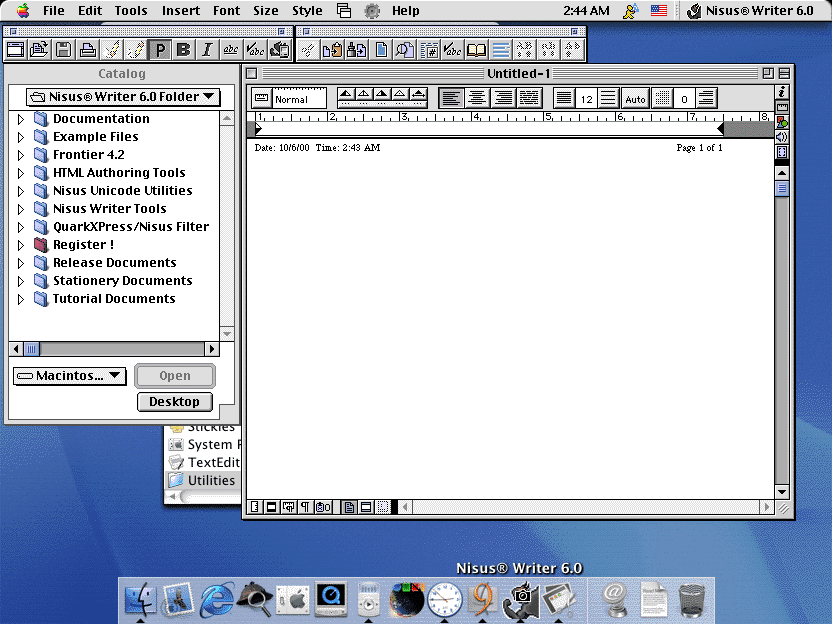Toggle Bold style B button
This screenshot has width=832, height=624.
click(184, 50)
